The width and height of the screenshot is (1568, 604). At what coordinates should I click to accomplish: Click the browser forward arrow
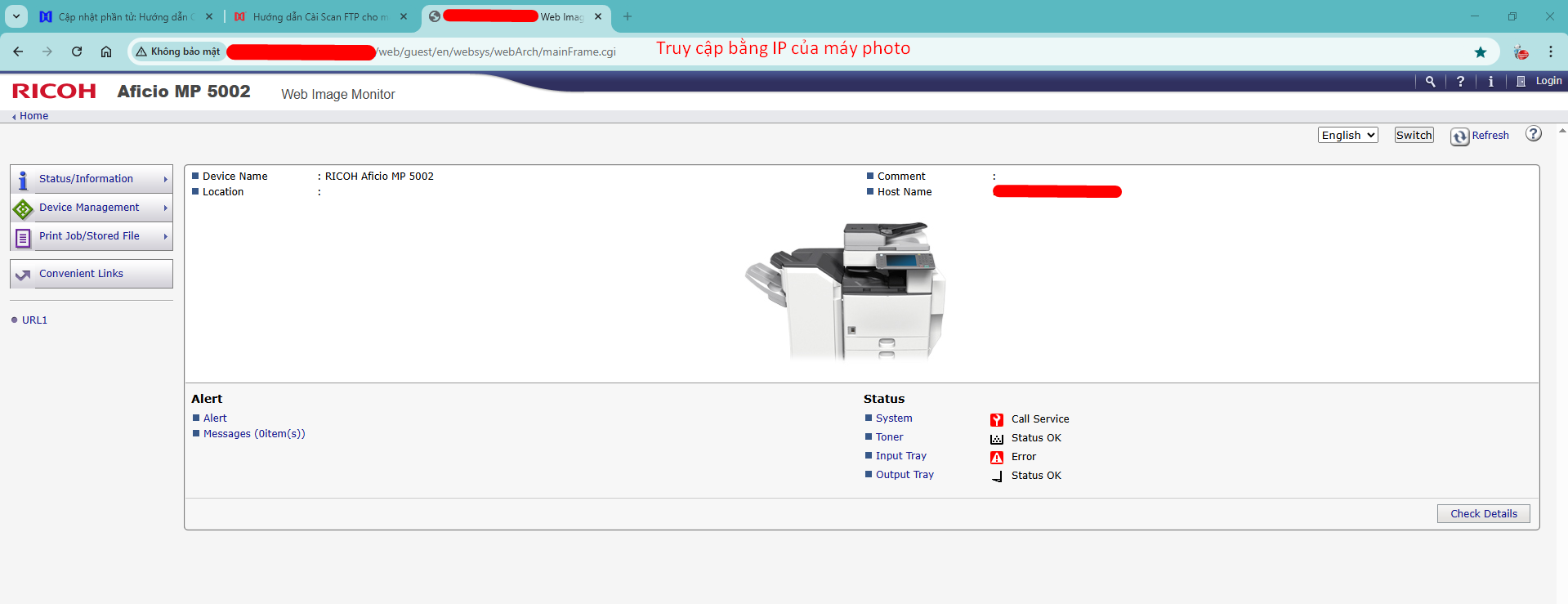[47, 51]
